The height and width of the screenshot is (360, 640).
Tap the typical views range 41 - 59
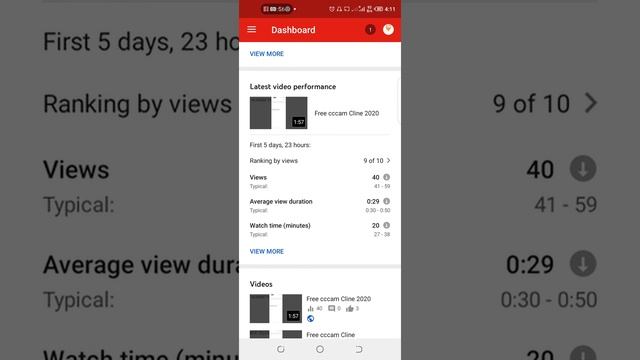pyautogui.click(x=382, y=186)
